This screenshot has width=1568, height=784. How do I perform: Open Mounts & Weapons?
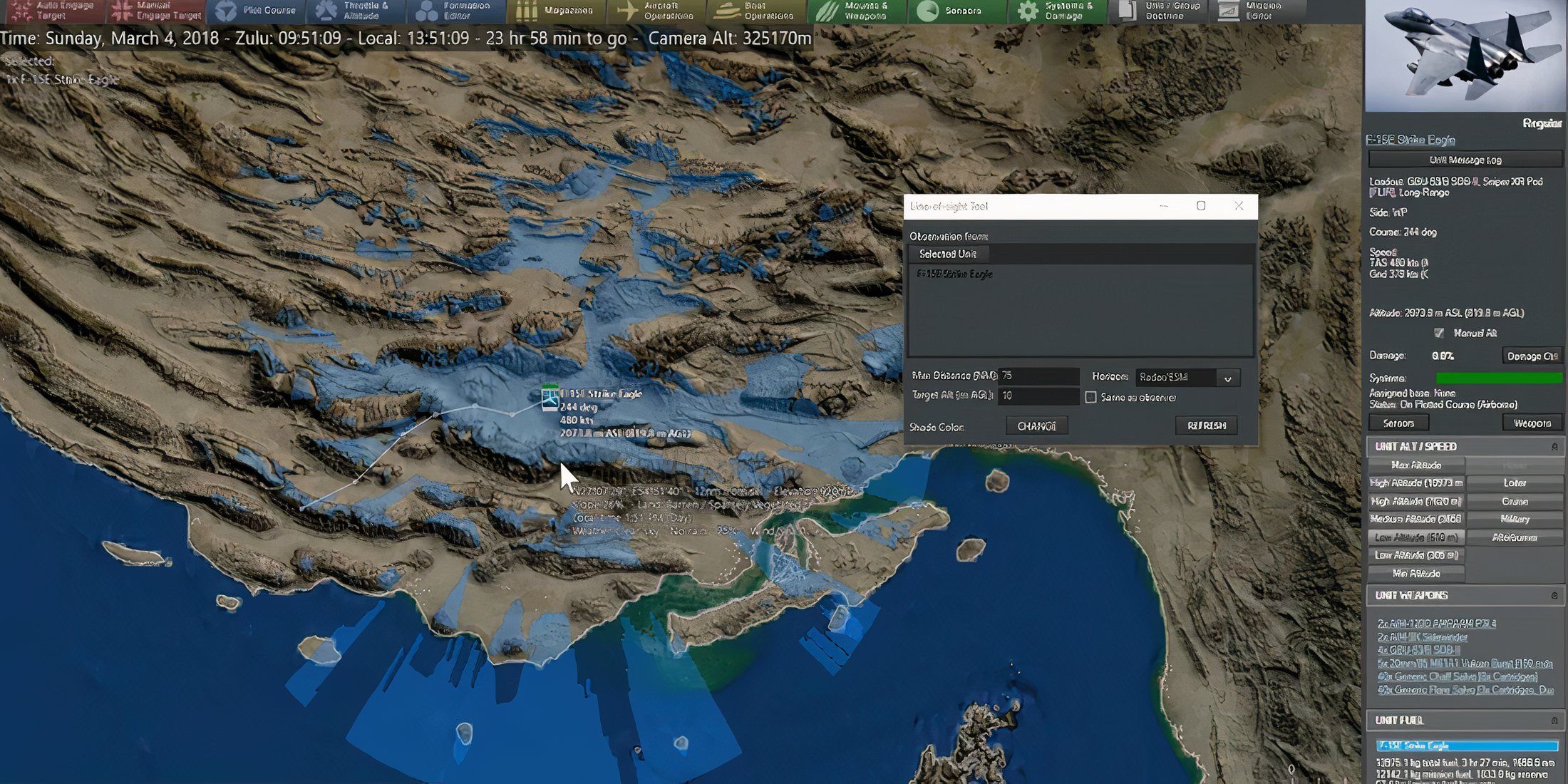tap(857, 10)
